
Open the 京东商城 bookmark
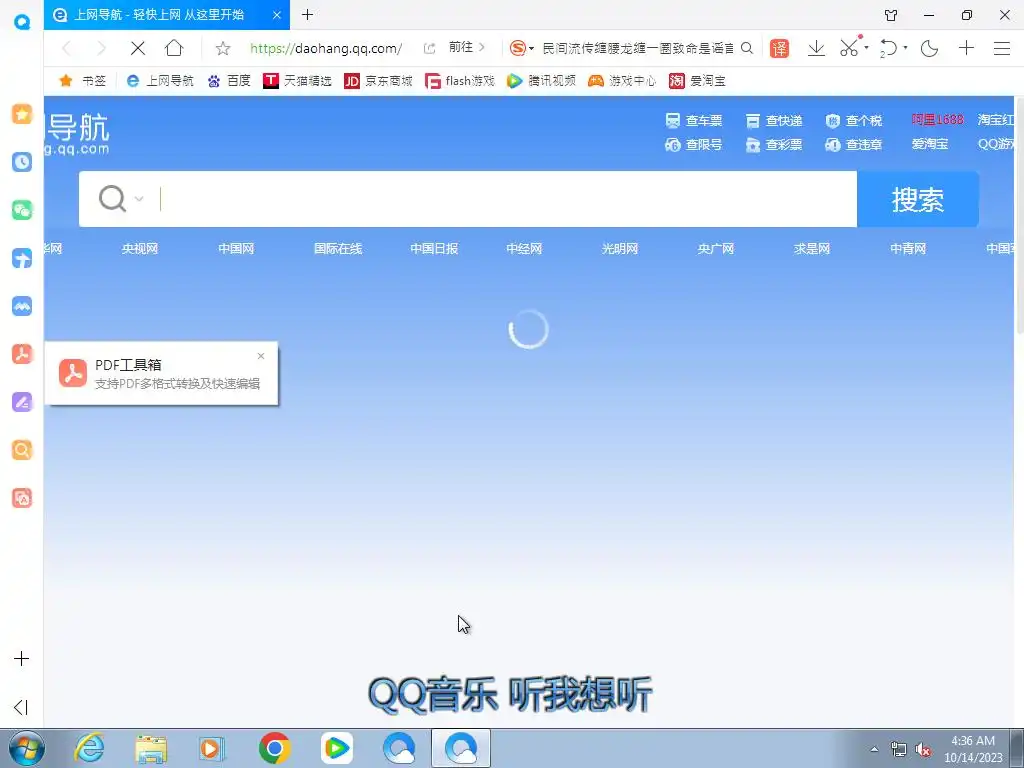(378, 80)
